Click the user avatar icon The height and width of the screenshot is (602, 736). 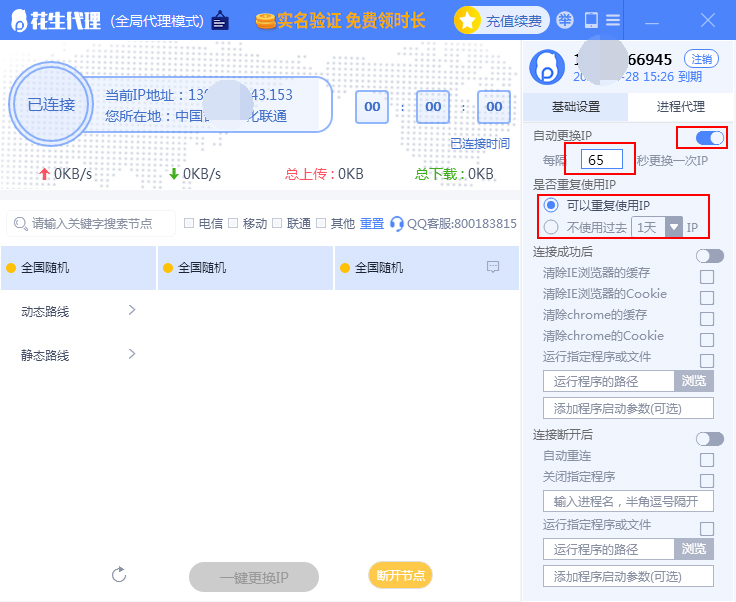(x=547, y=67)
